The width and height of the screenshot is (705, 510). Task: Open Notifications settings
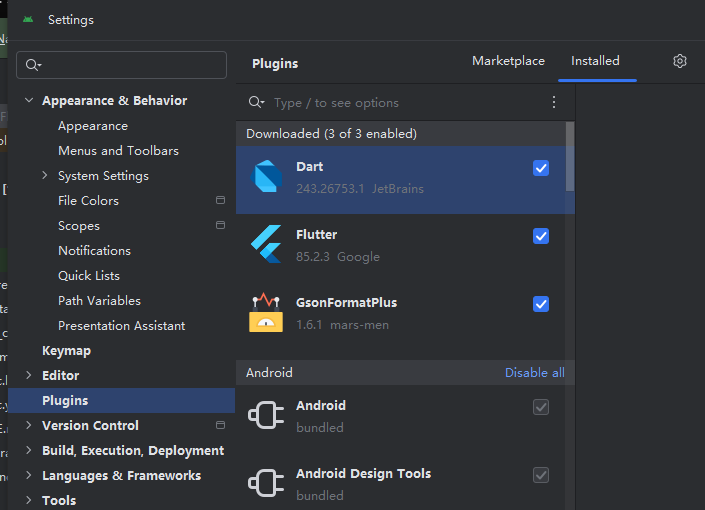click(94, 251)
